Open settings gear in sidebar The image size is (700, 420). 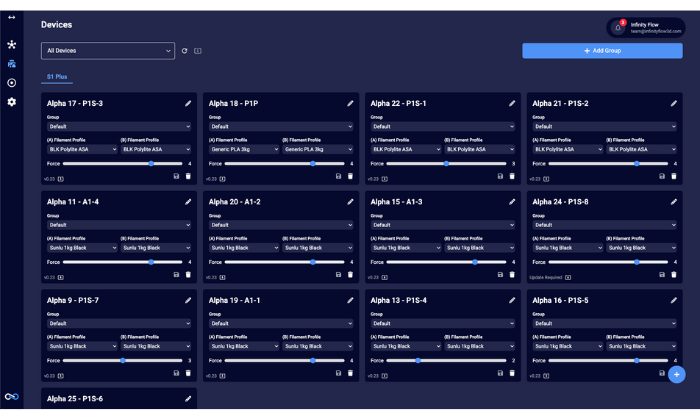point(12,102)
